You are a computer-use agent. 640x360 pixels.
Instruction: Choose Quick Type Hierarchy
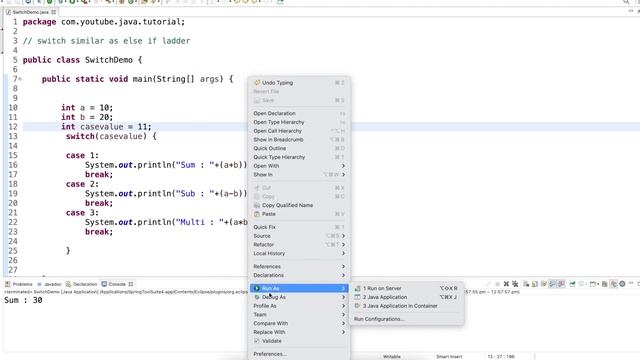pos(299,157)
